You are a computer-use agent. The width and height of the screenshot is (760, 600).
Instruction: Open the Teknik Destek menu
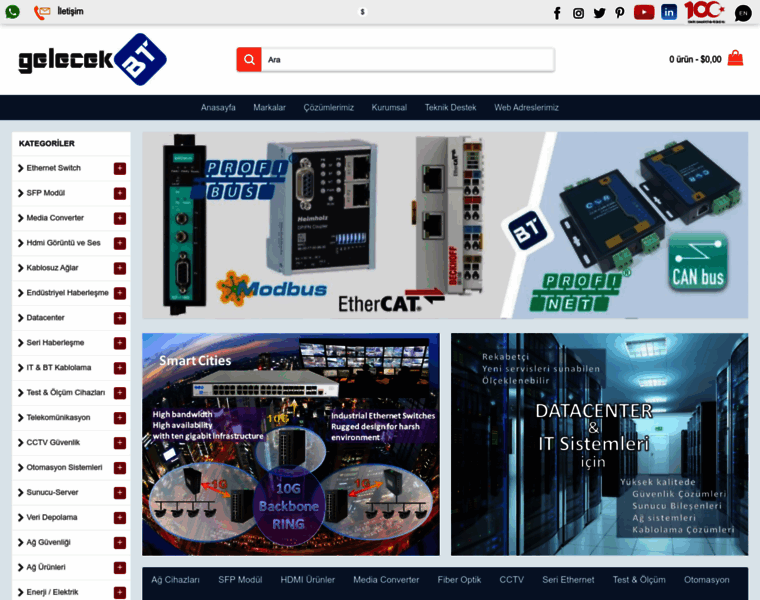[x=450, y=108]
